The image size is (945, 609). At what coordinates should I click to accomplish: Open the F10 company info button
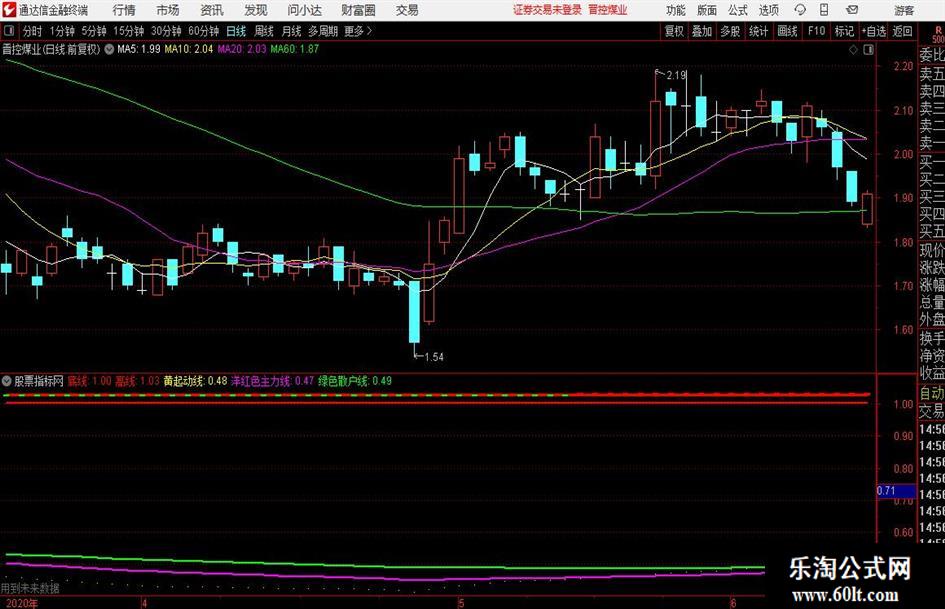(816, 31)
